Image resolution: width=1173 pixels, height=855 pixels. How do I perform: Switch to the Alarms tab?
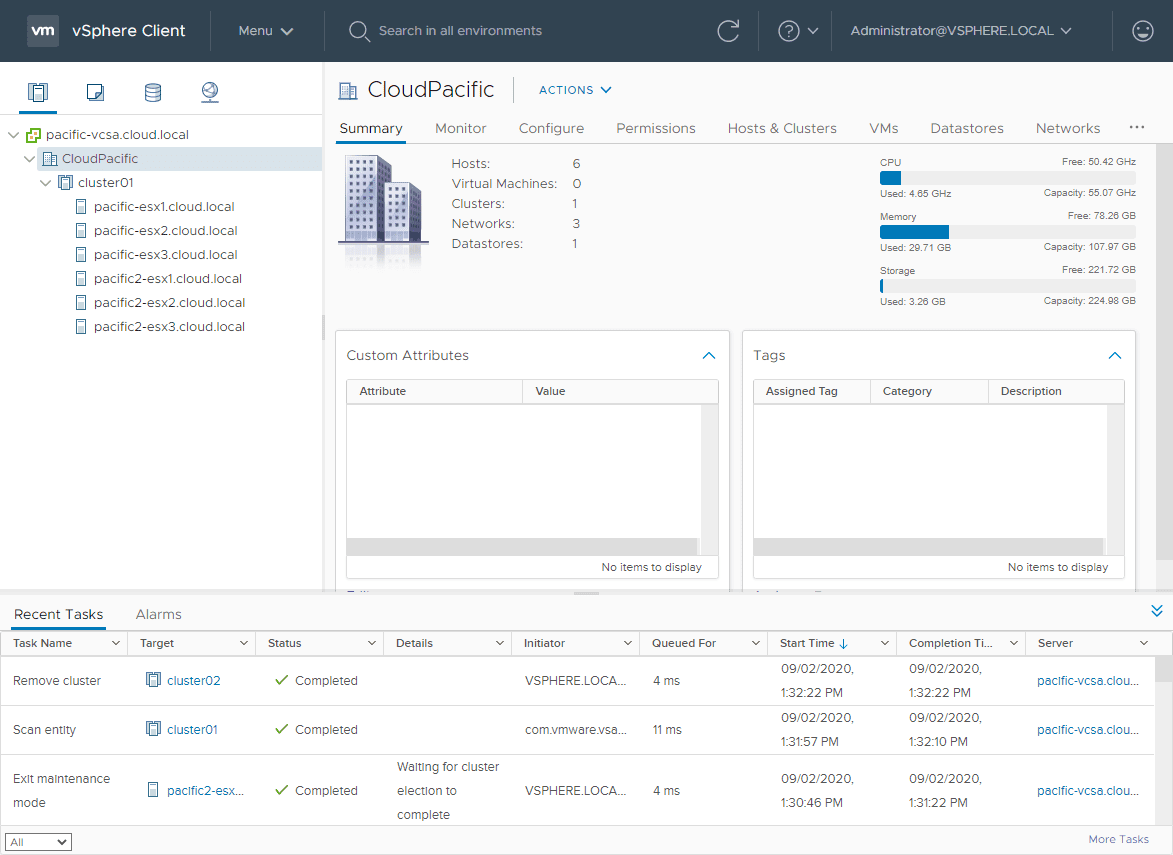coord(158,614)
